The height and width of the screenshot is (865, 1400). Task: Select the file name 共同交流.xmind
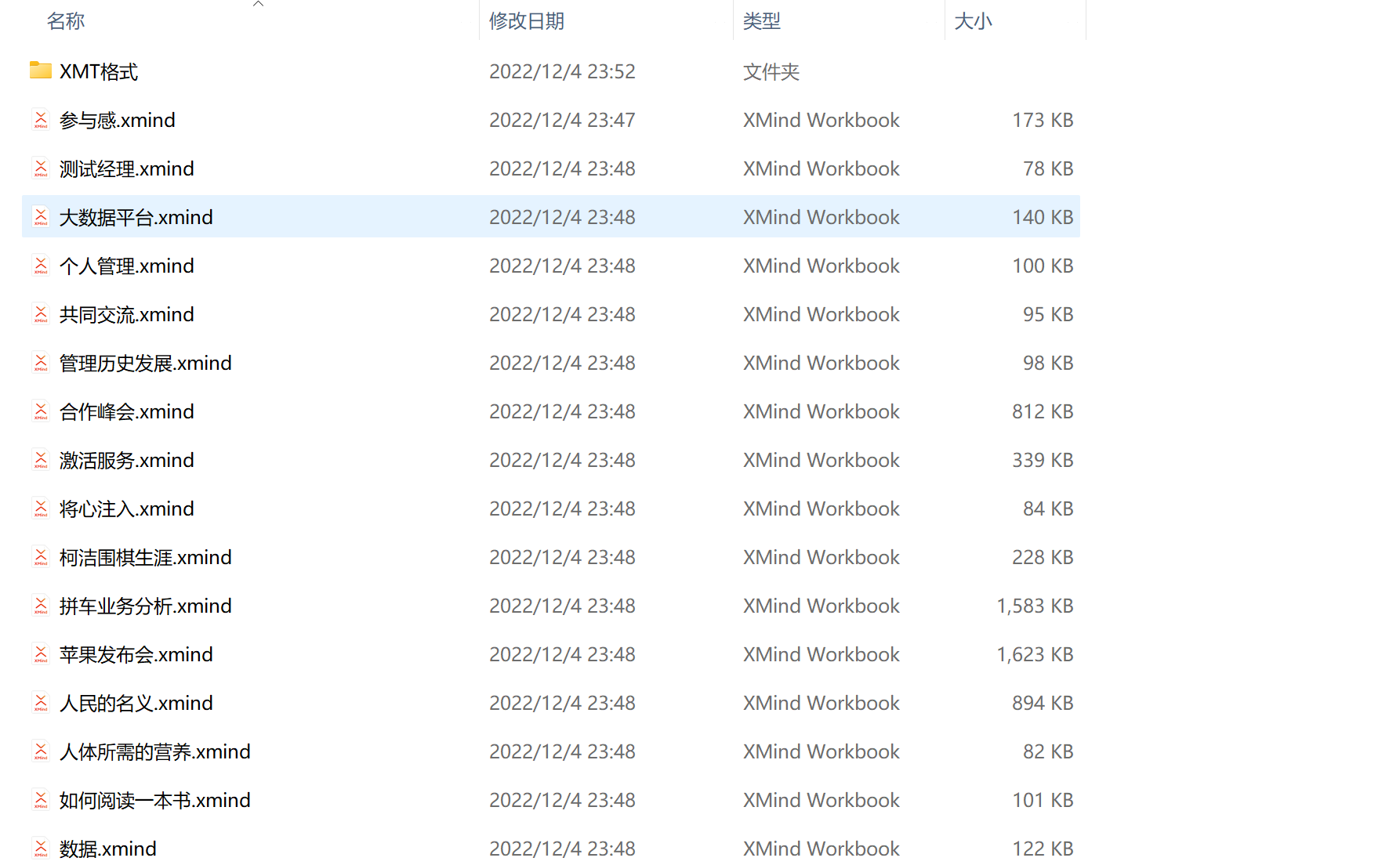tap(127, 314)
